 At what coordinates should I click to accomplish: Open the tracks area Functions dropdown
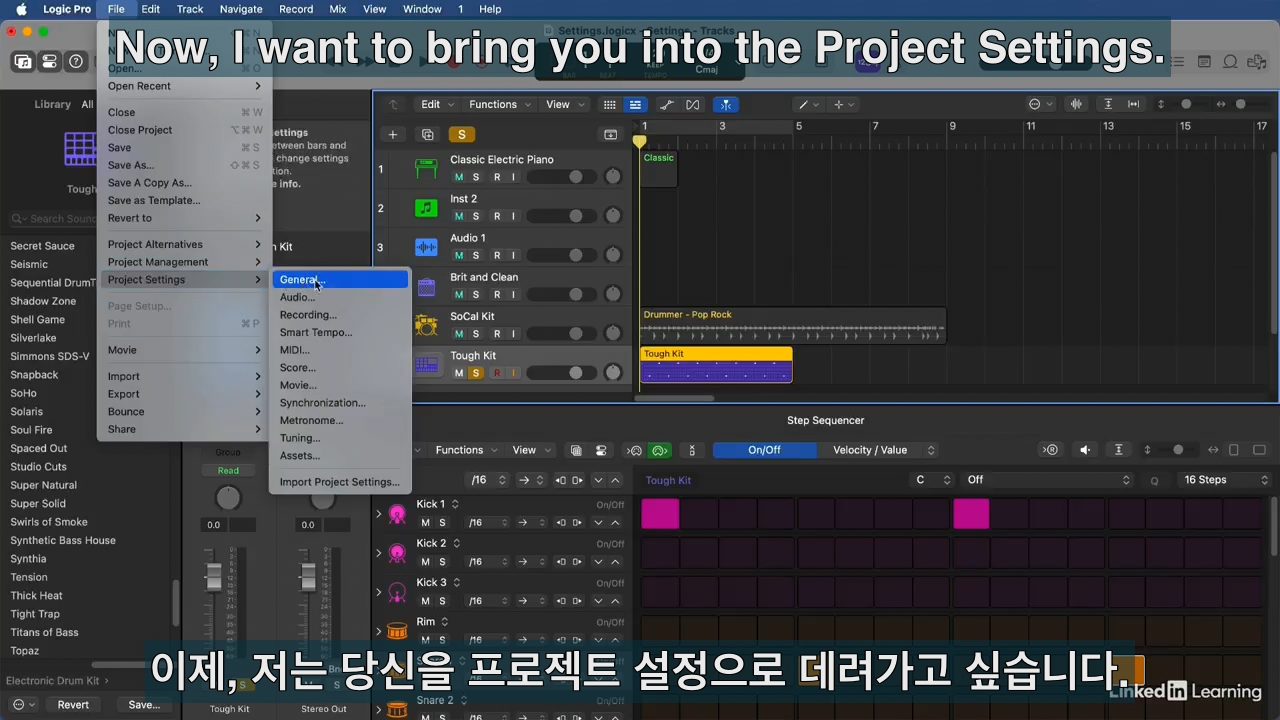tap(499, 104)
